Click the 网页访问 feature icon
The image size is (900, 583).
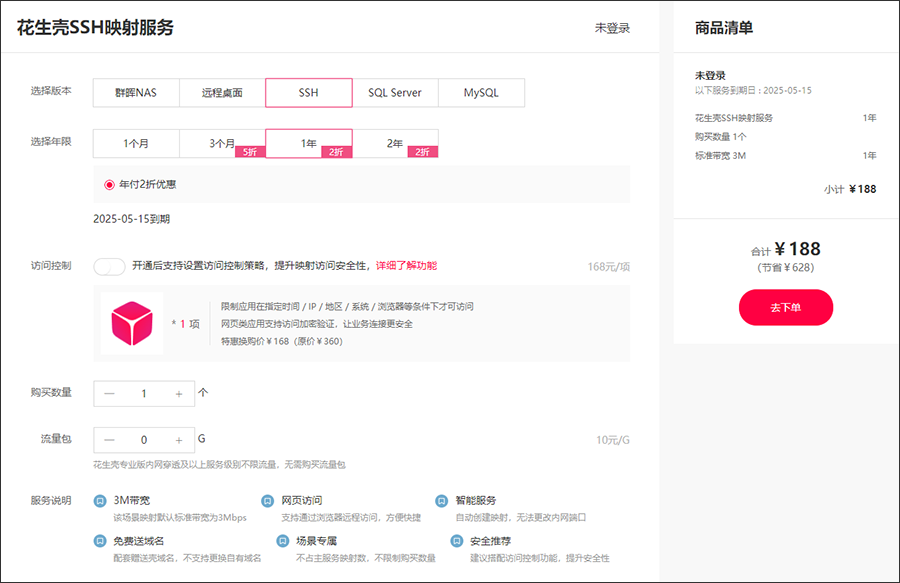pyautogui.click(x=267, y=501)
